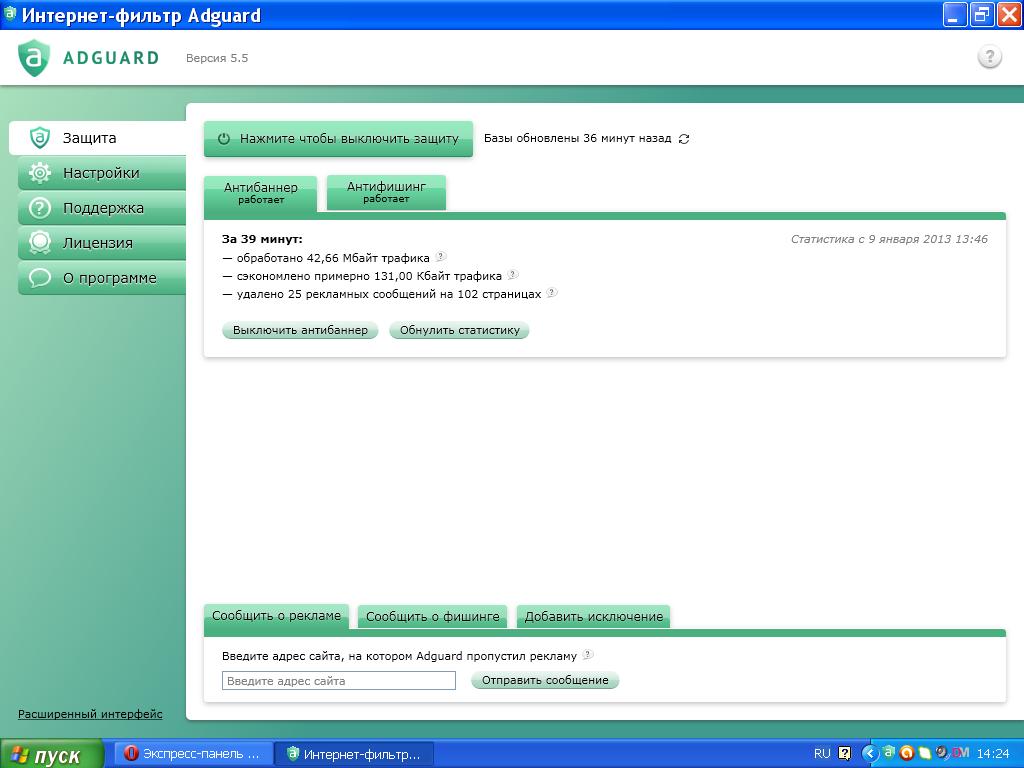Switch to Экспресс-панель Opera taskbar window

(x=193, y=754)
